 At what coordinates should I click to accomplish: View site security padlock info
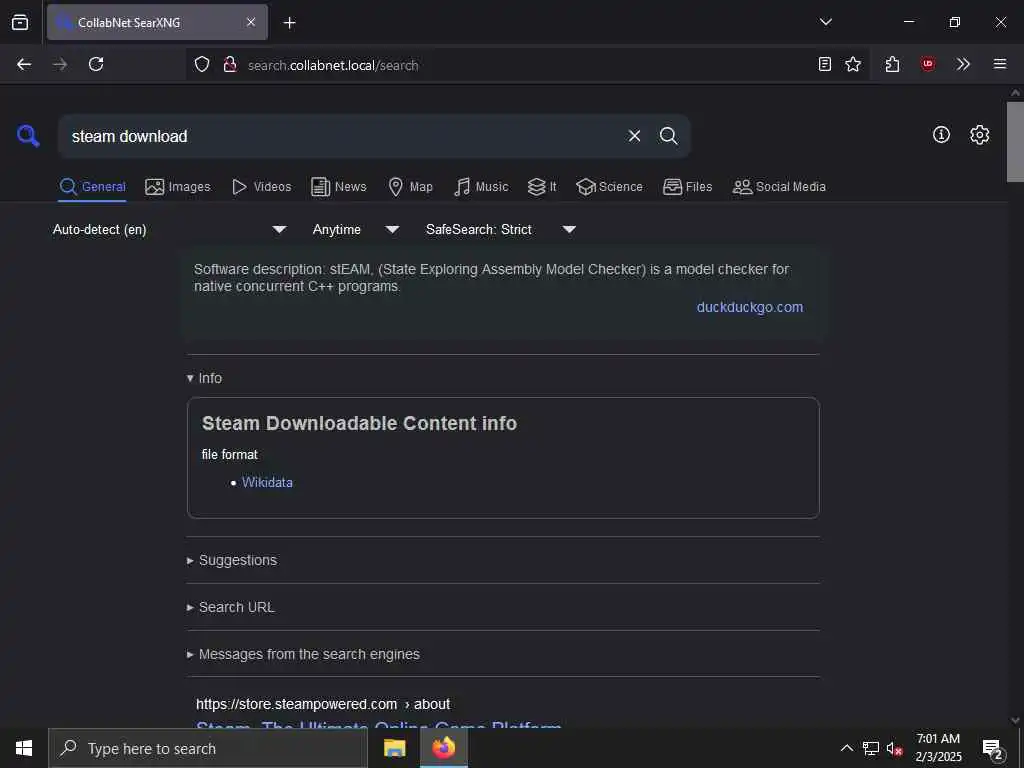coord(230,64)
